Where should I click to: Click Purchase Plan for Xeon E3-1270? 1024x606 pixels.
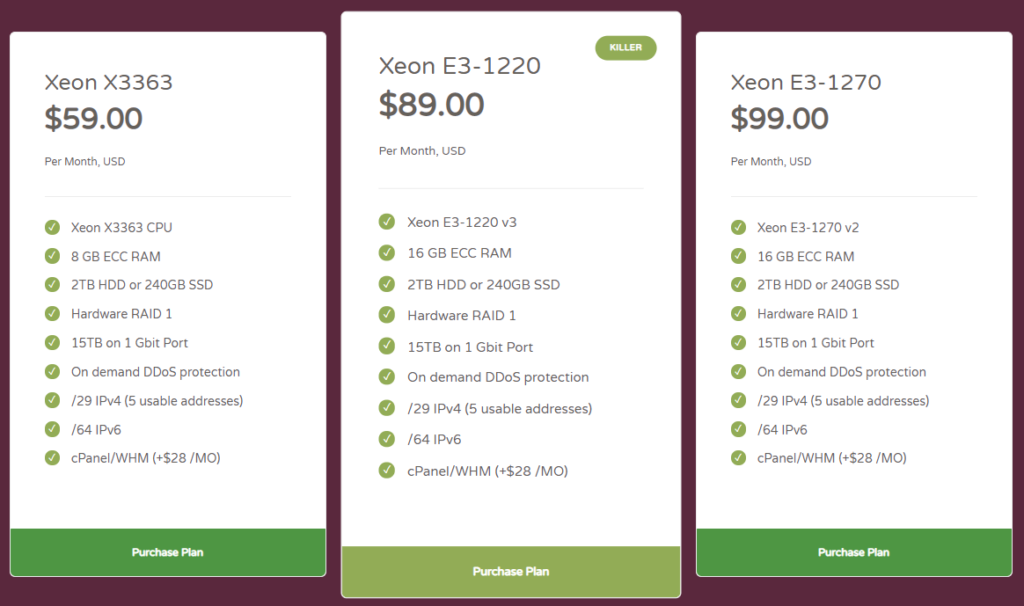coord(853,552)
